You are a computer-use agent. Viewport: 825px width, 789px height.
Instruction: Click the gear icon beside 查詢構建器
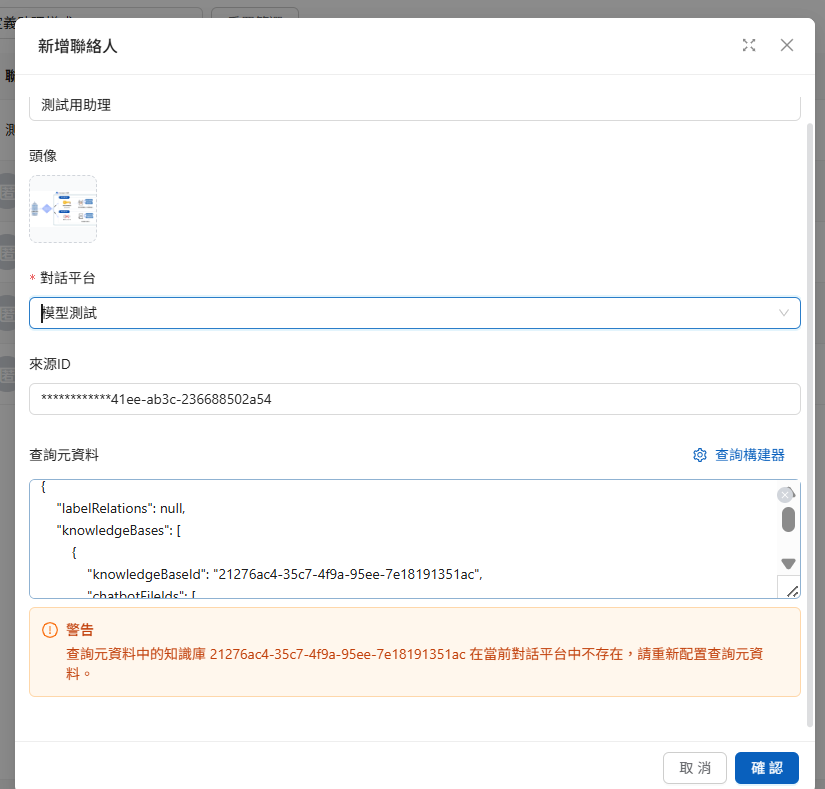coord(700,455)
